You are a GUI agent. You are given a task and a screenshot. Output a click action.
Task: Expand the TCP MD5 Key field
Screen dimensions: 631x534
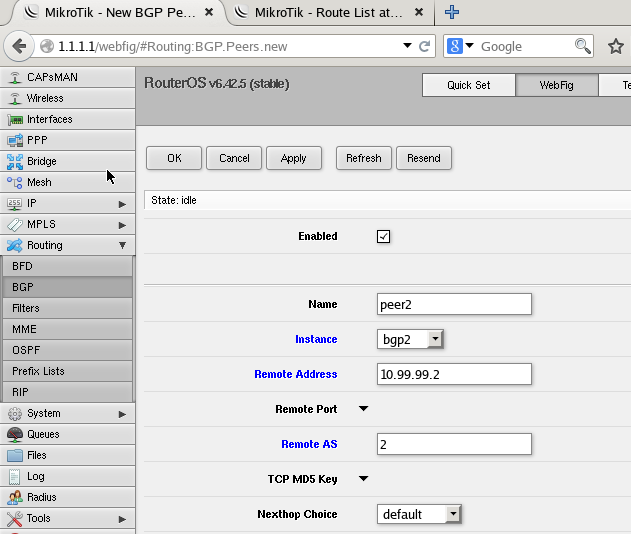click(x=363, y=479)
